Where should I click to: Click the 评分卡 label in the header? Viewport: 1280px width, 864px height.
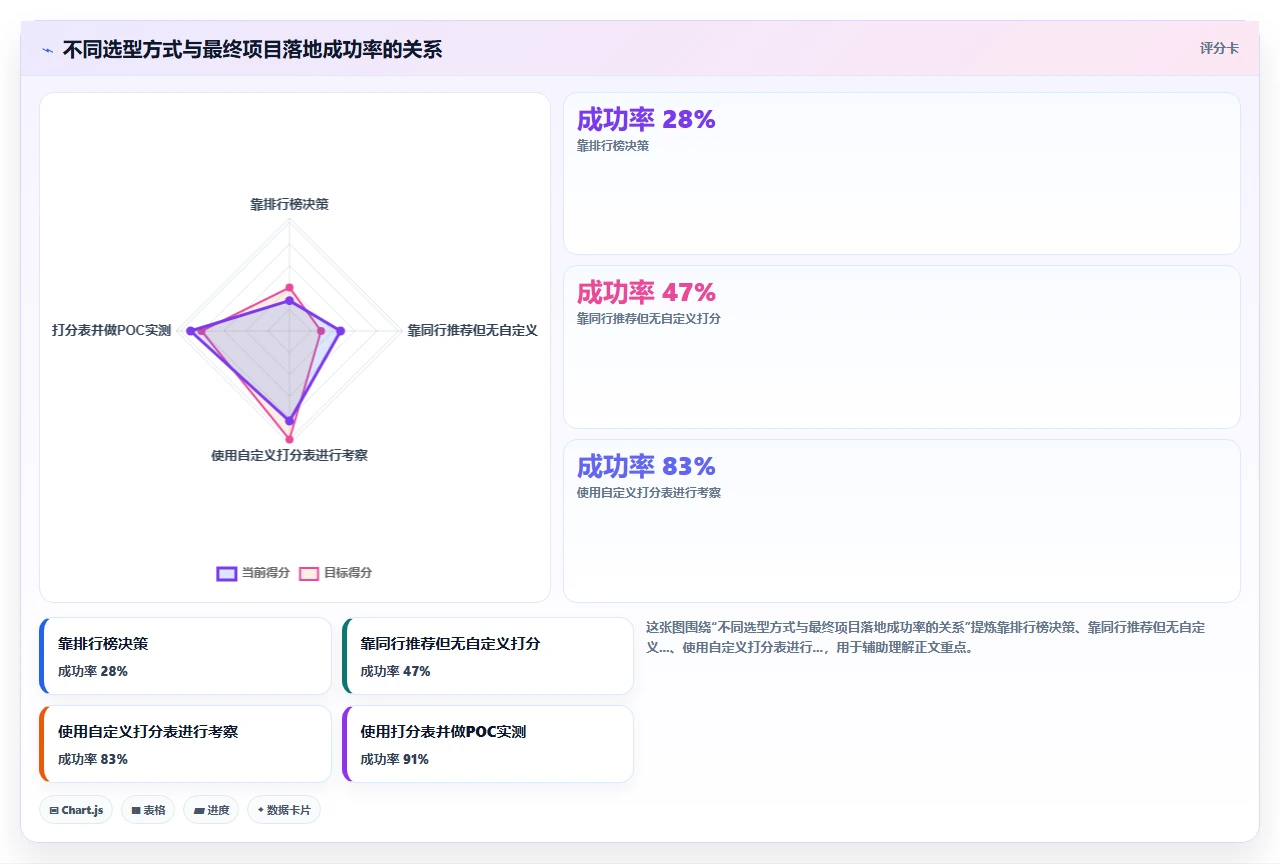(1219, 48)
